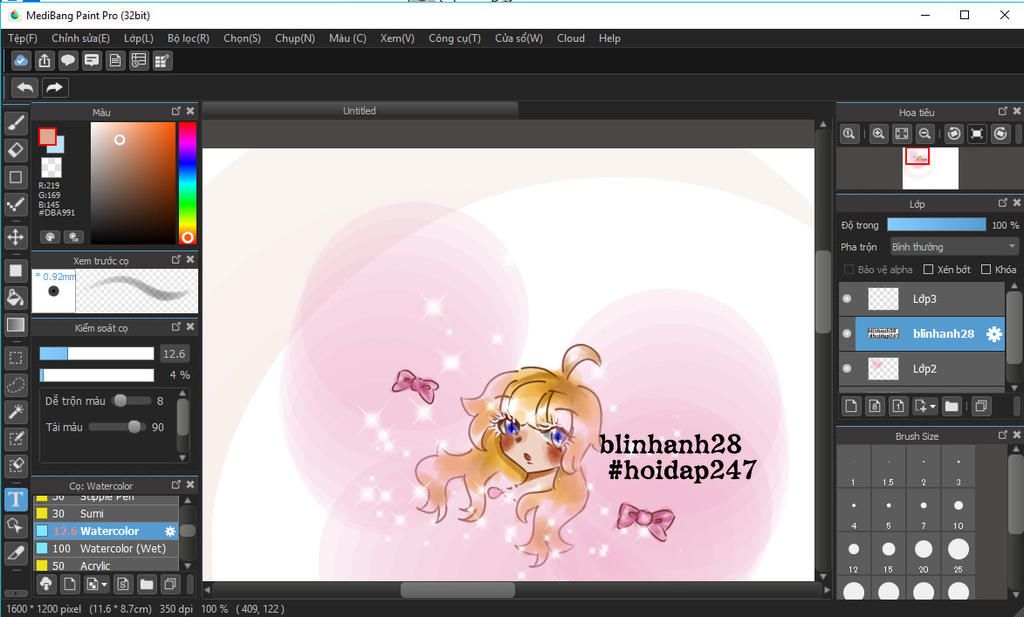Select the Magic Wand tool
This screenshot has height=617, width=1024.
[x=16, y=411]
